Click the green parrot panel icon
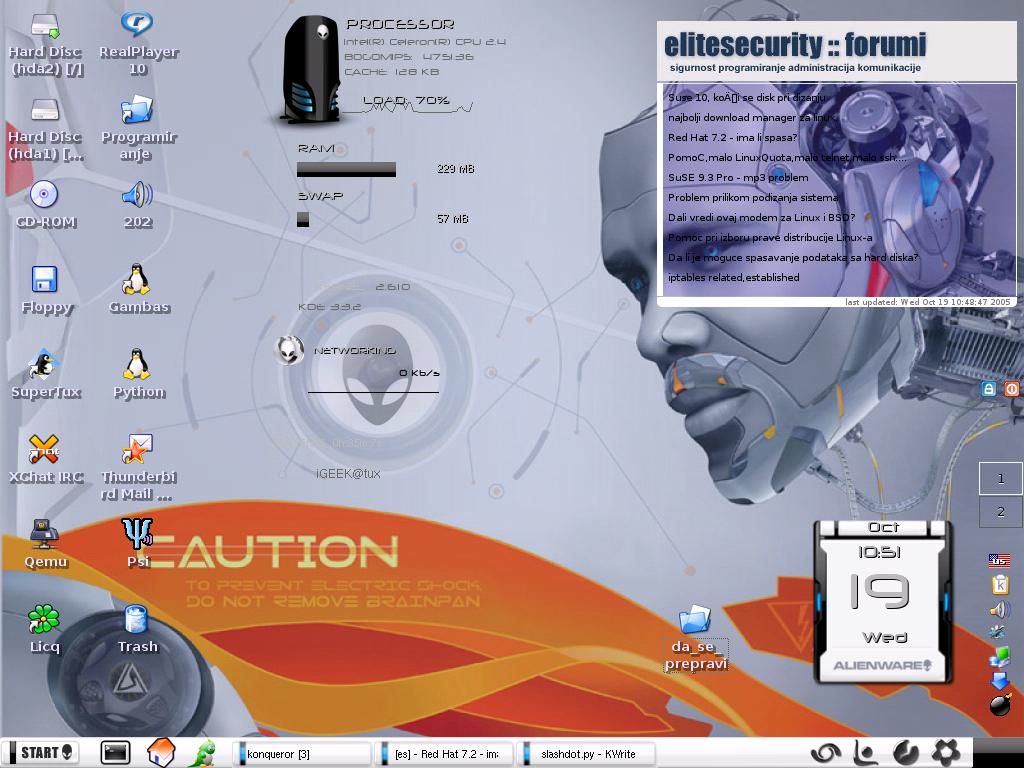 coord(203,753)
